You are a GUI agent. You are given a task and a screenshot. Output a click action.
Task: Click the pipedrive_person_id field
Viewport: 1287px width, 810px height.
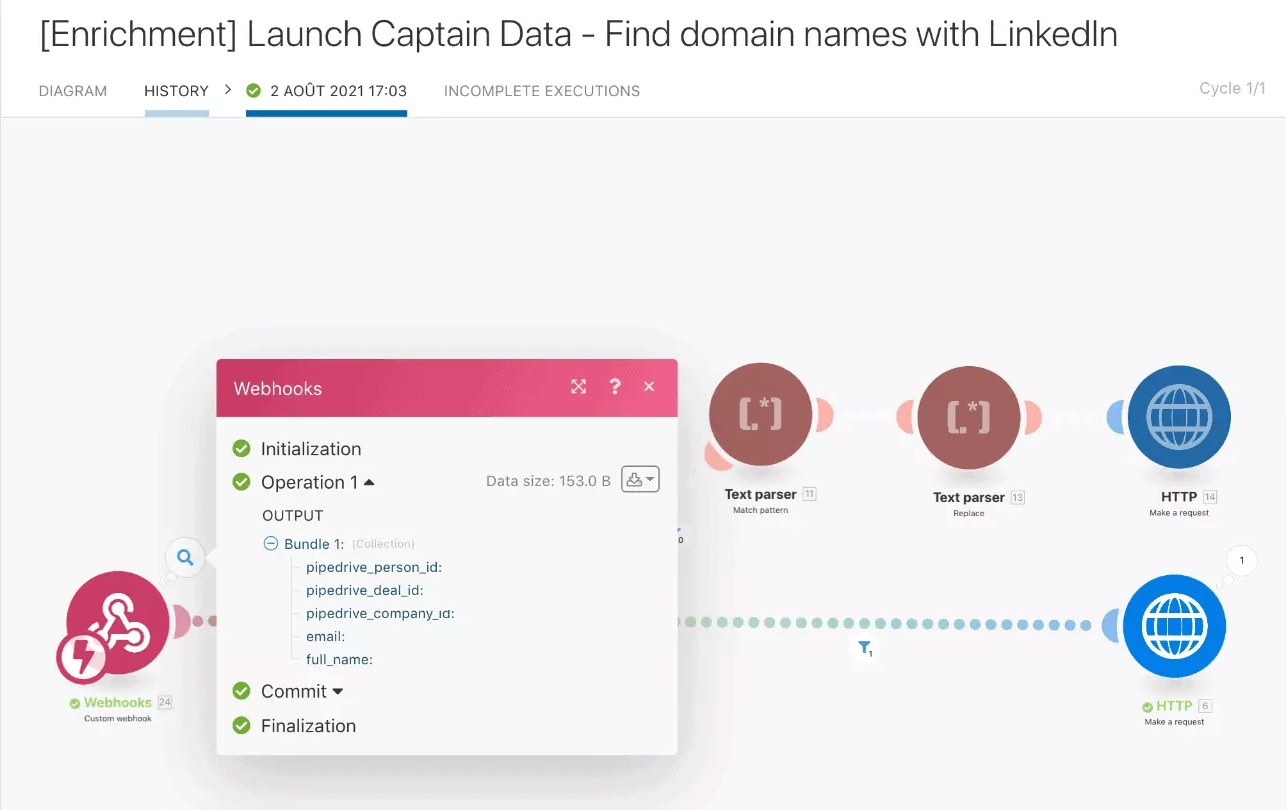point(374,567)
